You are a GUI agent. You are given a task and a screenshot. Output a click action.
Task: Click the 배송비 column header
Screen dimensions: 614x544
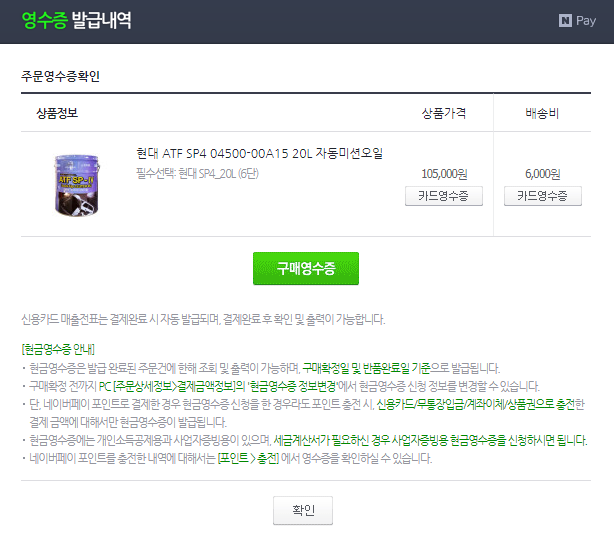click(x=542, y=113)
